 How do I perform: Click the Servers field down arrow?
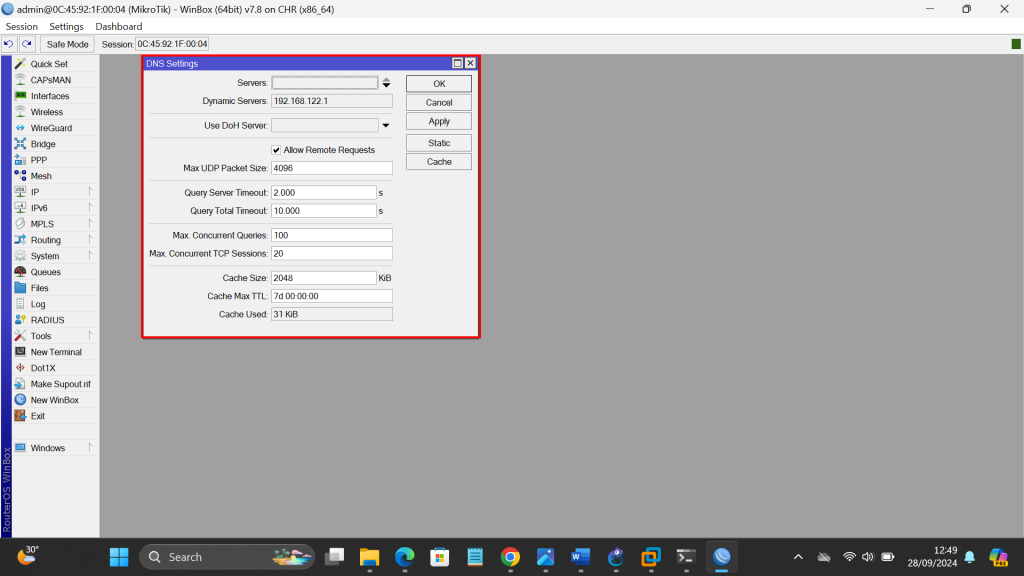[386, 86]
